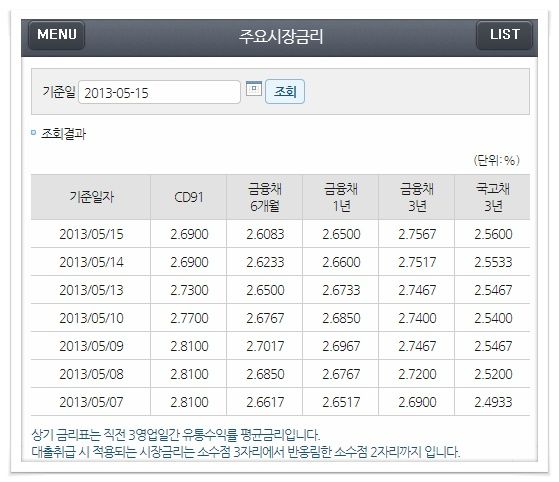559x482 pixels.
Task: Click CD91 value 2.6900 for 2013/05/14
Action: (x=189, y=262)
